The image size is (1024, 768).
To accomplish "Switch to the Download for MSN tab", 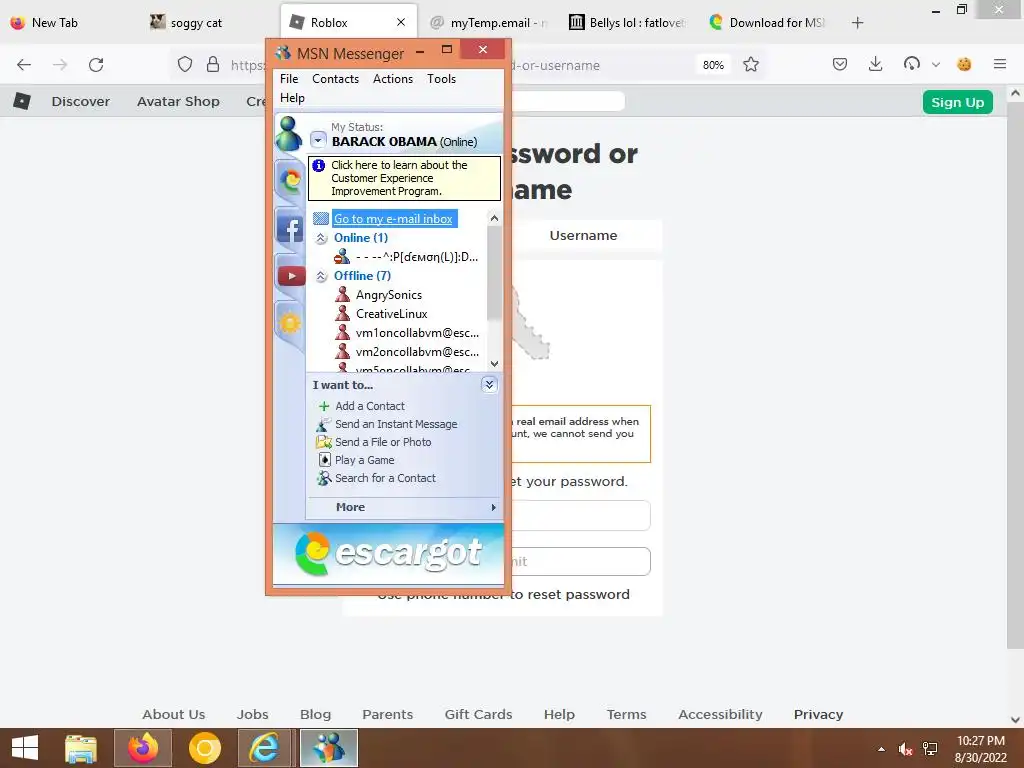I will click(768, 23).
